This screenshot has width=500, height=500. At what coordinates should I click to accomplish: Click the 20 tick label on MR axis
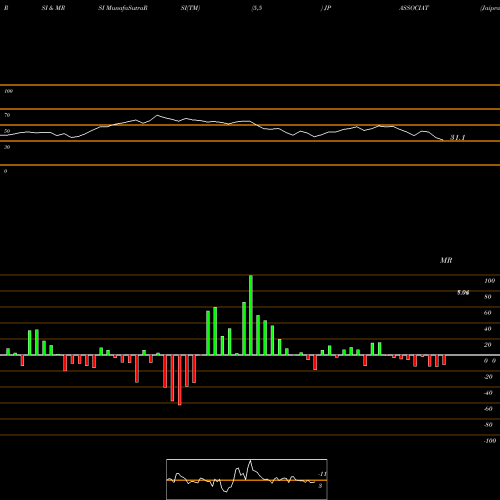pos(488,345)
